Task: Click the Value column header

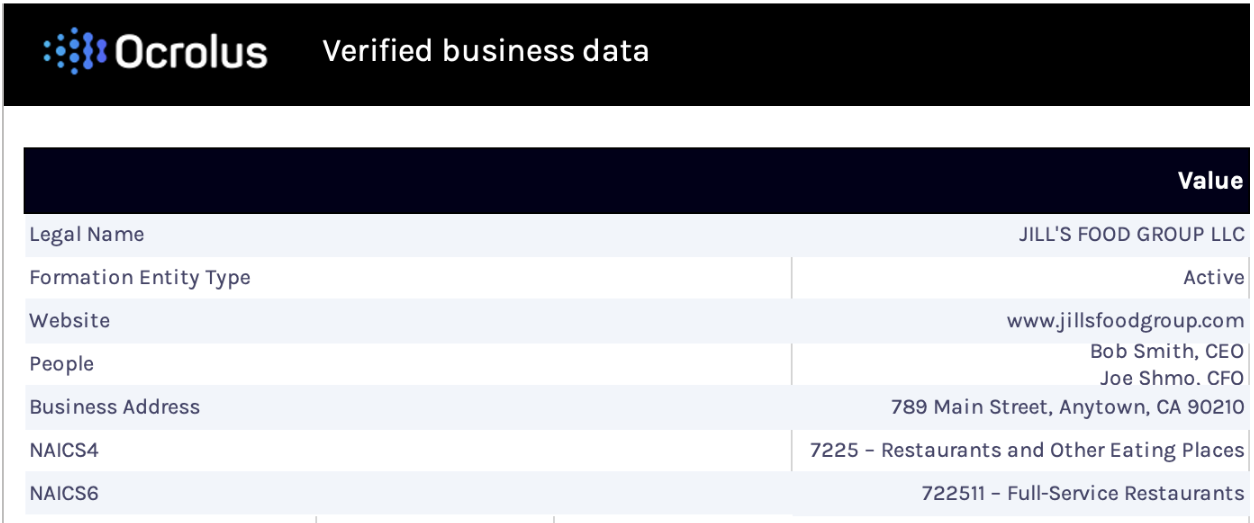Action: click(1210, 181)
